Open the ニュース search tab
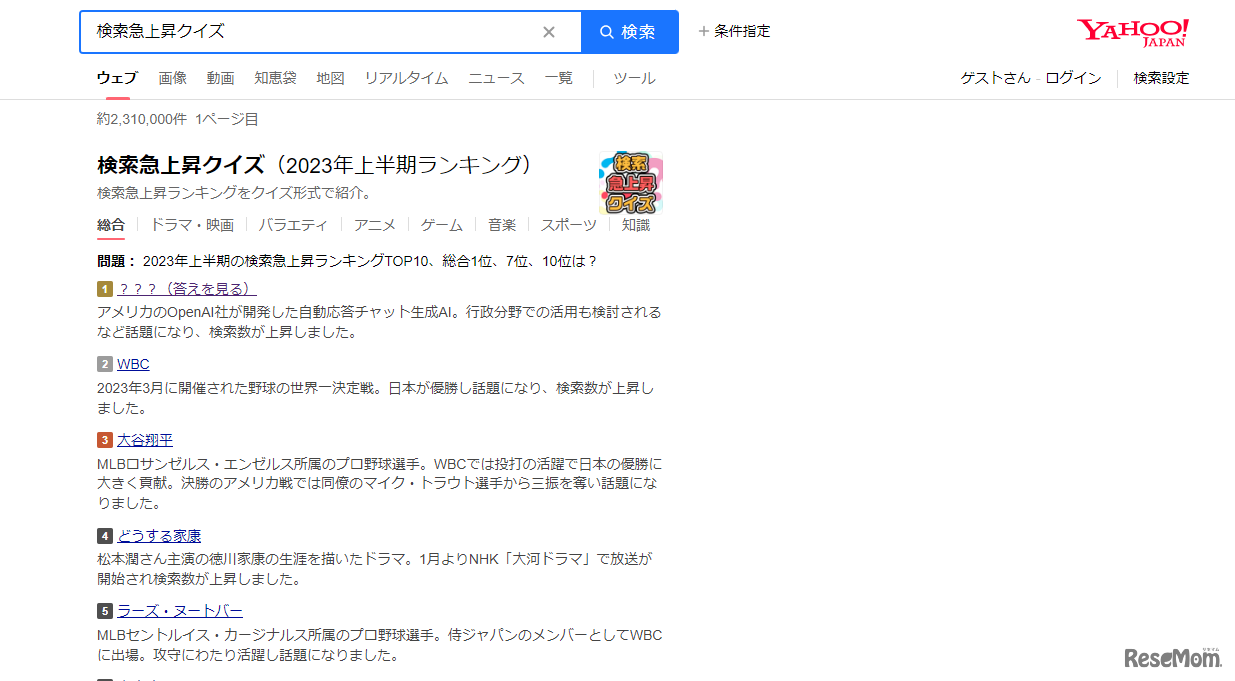 [x=496, y=77]
